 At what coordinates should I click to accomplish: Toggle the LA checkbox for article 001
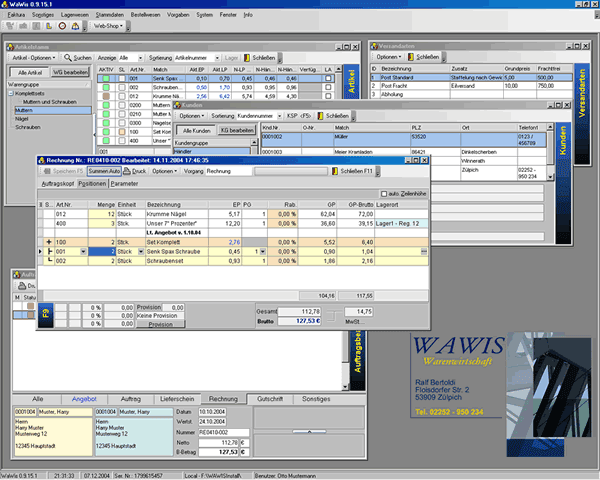click(x=328, y=78)
